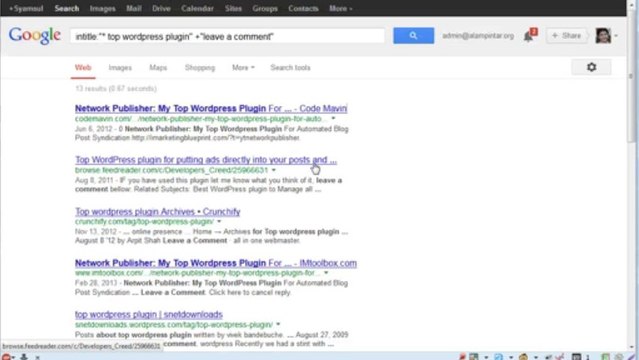Image resolution: width=639 pixels, height=360 pixels.
Task: Open Images in the top black bar
Action: click(x=102, y=8)
